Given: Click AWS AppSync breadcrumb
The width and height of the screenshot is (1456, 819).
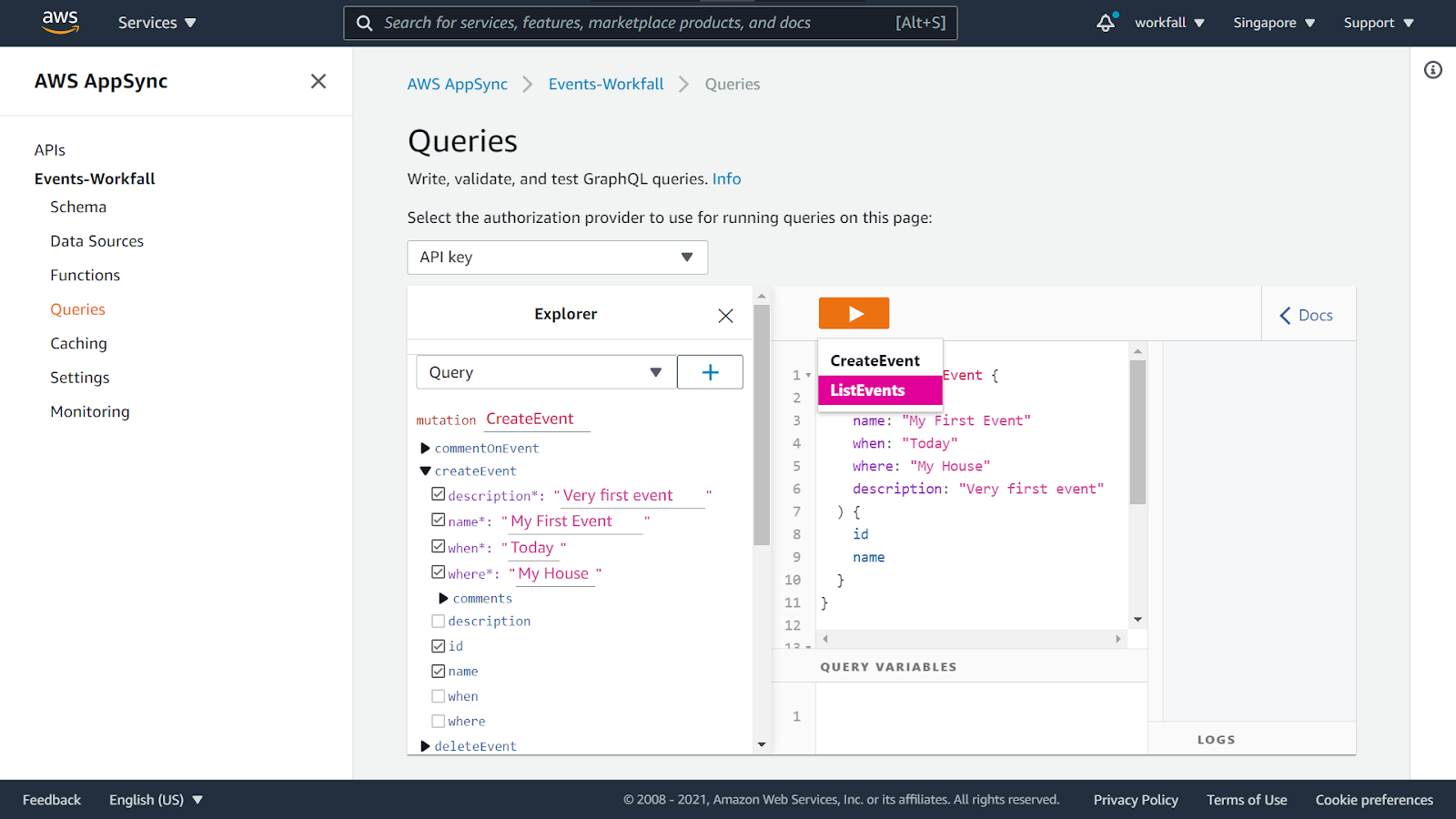Looking at the screenshot, I should coord(458,84).
